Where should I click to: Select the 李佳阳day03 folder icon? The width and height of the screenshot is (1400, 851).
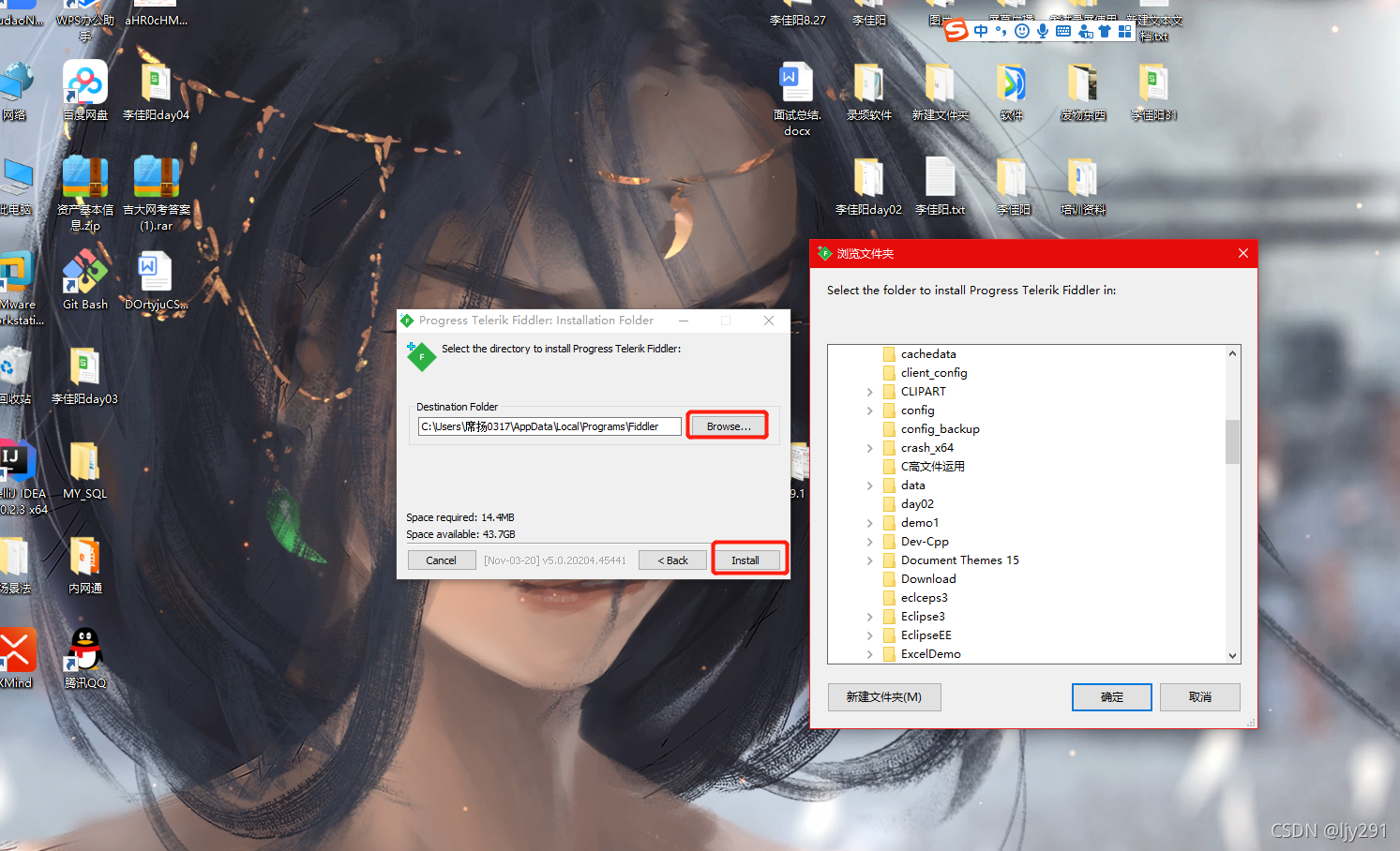85,375
